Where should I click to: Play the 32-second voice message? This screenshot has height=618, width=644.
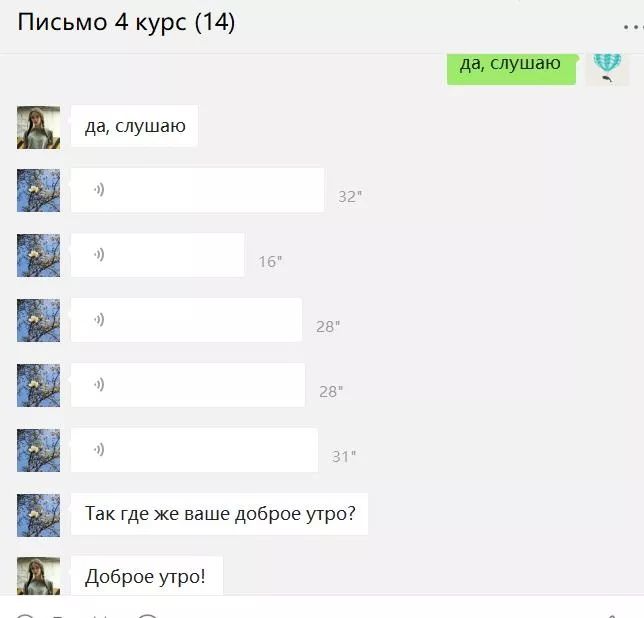(197, 190)
